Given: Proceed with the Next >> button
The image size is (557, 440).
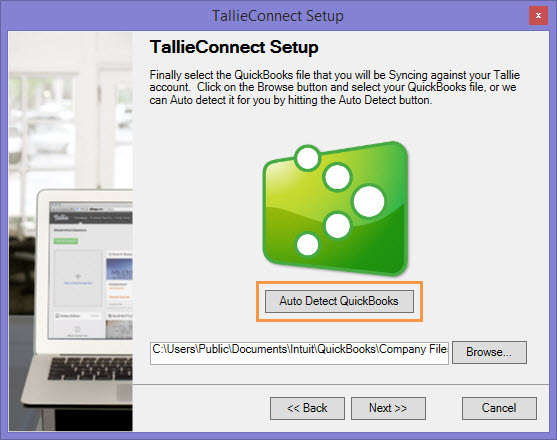Looking at the screenshot, I should 388,408.
